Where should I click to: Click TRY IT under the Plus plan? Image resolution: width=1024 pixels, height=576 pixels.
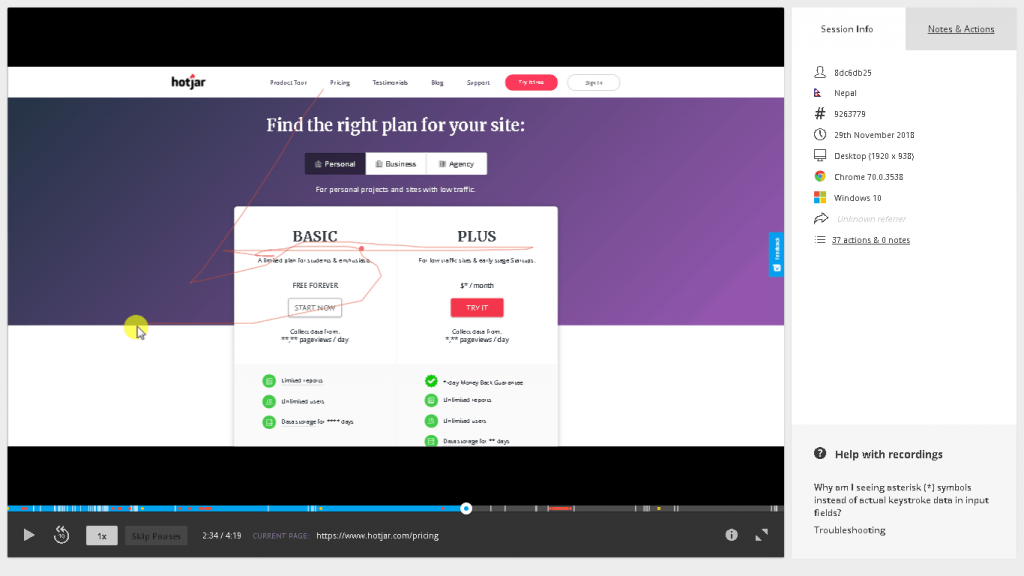pyautogui.click(x=477, y=308)
